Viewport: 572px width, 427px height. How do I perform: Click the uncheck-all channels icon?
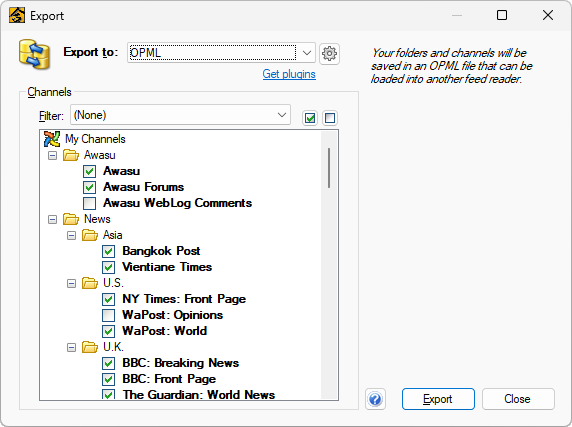coord(330,118)
